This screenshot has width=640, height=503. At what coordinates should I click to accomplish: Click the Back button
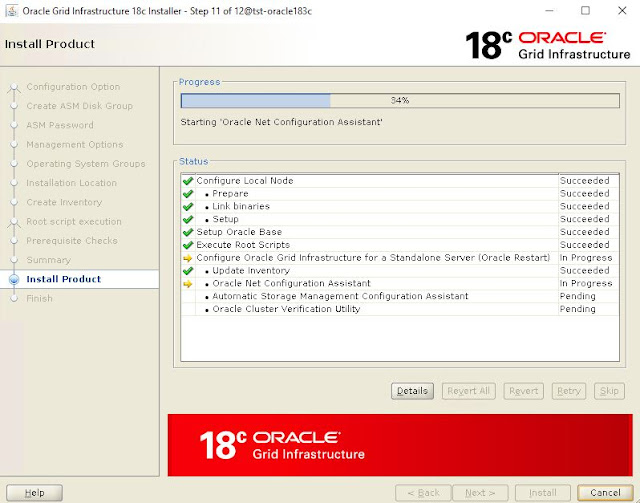423,493
